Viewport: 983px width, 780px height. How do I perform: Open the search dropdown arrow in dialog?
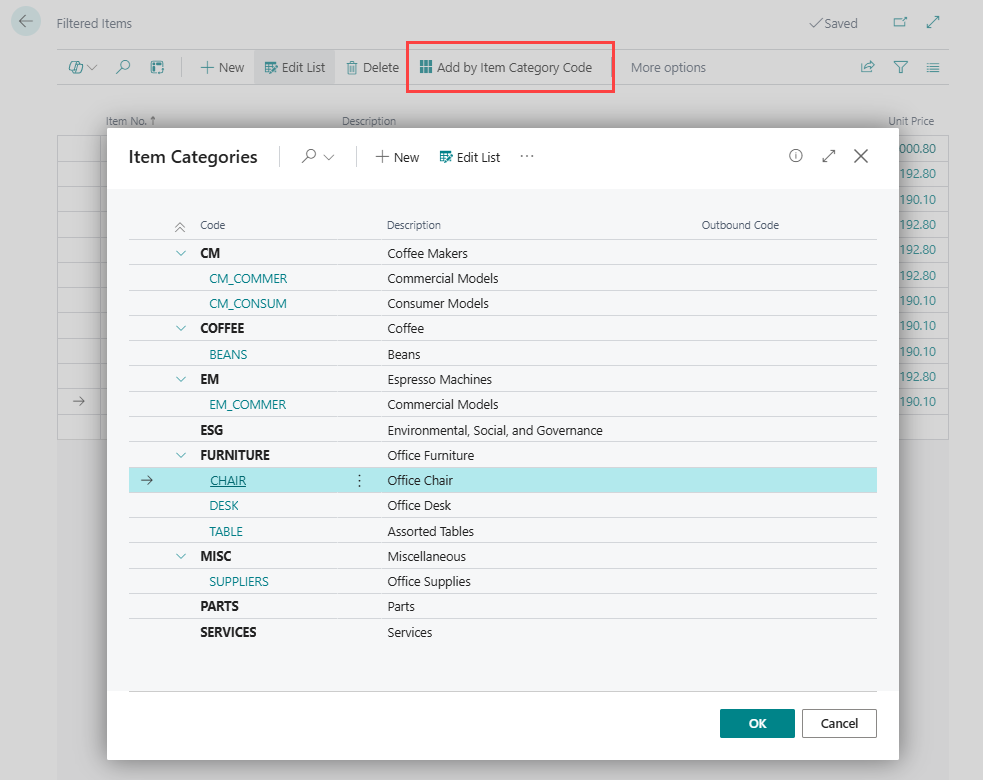[x=329, y=157]
